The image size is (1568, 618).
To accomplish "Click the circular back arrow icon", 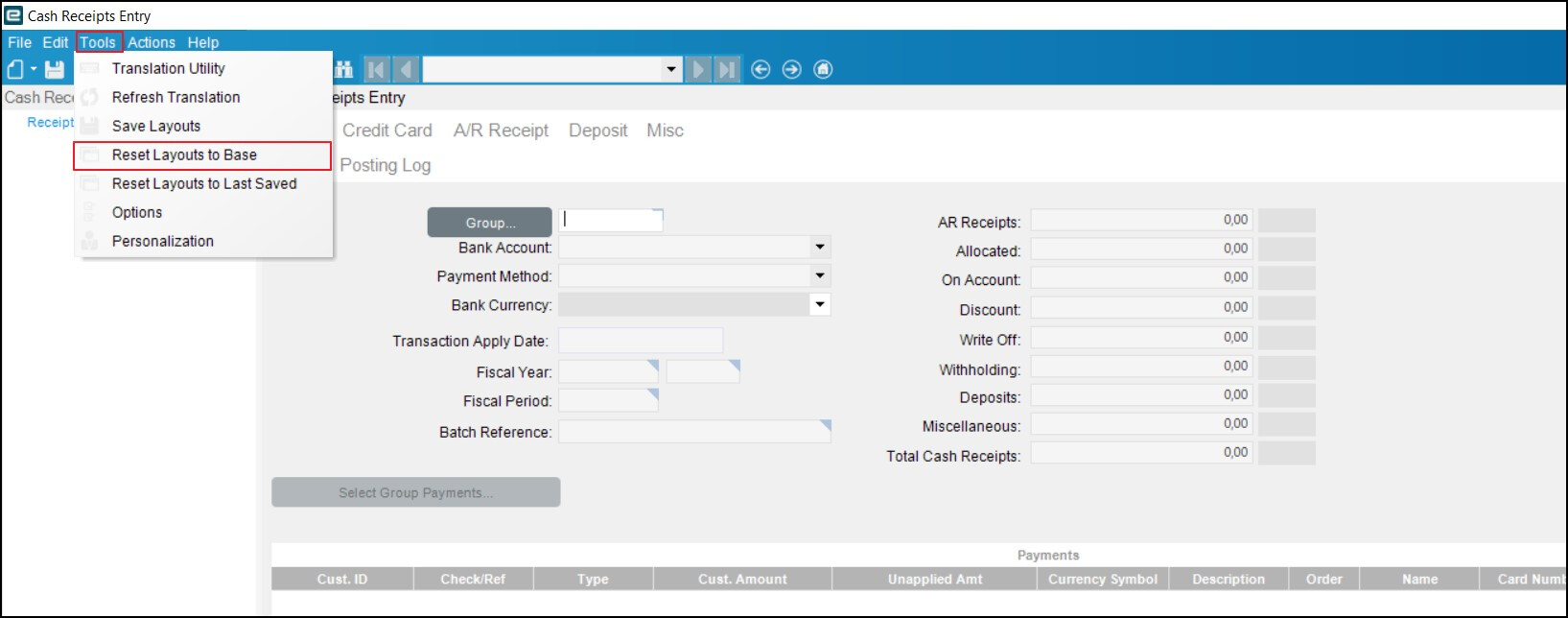I will pyautogui.click(x=761, y=69).
